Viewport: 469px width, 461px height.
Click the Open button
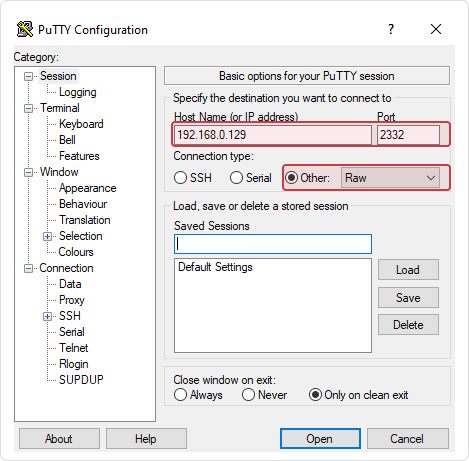point(320,439)
